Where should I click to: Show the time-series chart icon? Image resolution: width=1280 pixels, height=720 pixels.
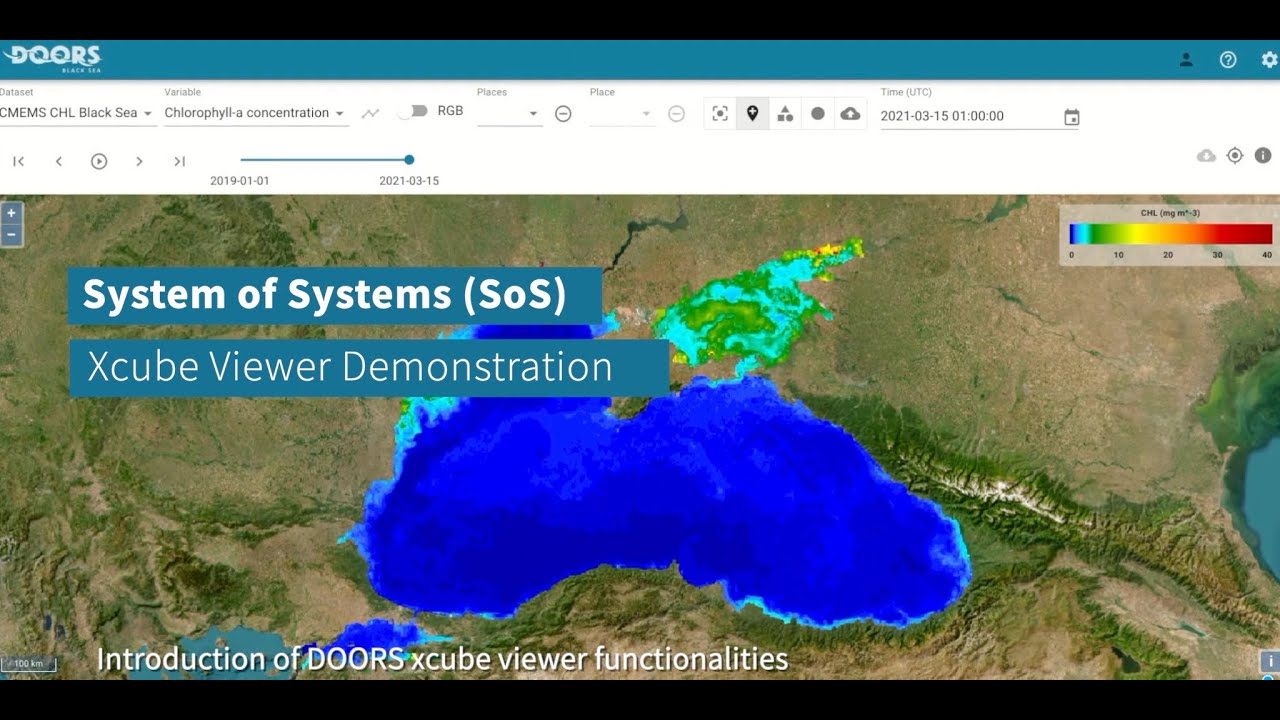370,114
